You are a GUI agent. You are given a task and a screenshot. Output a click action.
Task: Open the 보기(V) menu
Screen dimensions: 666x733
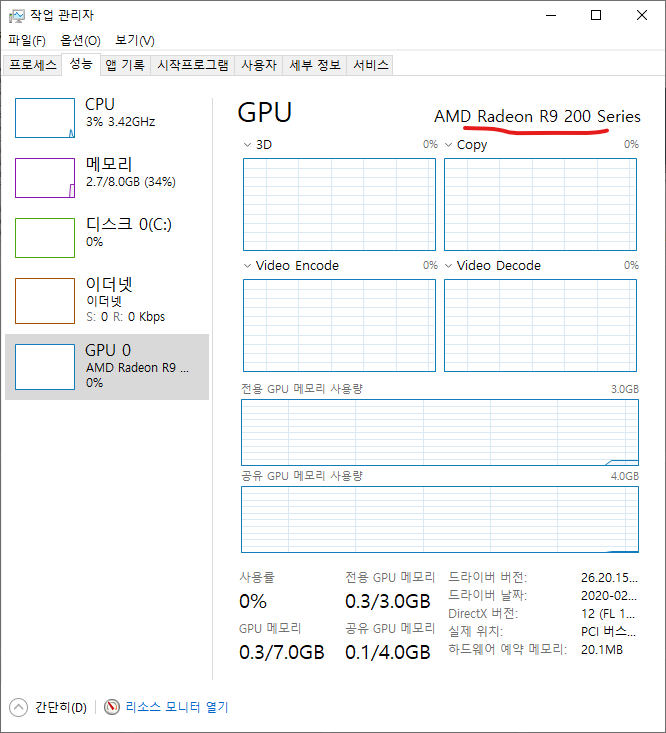(135, 41)
